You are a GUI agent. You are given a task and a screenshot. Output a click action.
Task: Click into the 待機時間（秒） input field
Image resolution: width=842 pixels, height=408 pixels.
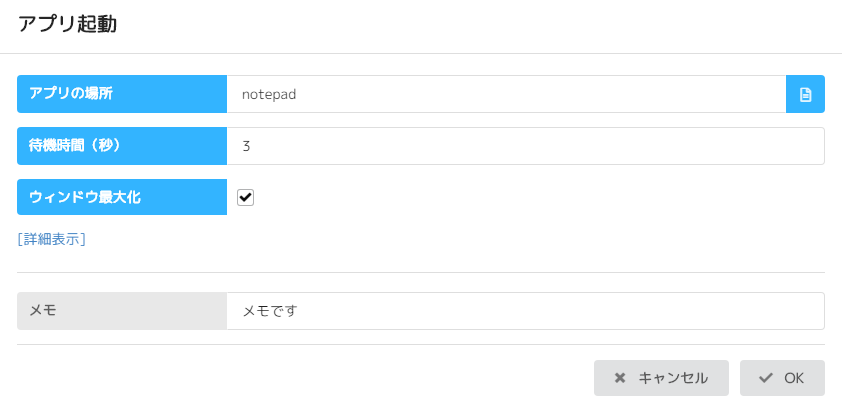pyautogui.click(x=525, y=146)
